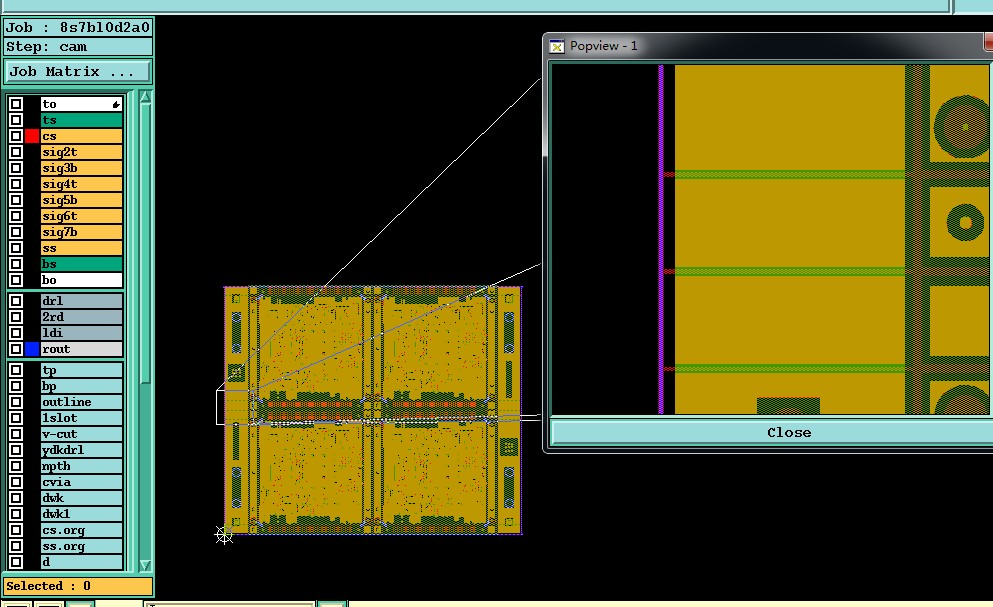Click layer list scroll up arrow
This screenshot has height=607, width=993.
[x=145, y=97]
